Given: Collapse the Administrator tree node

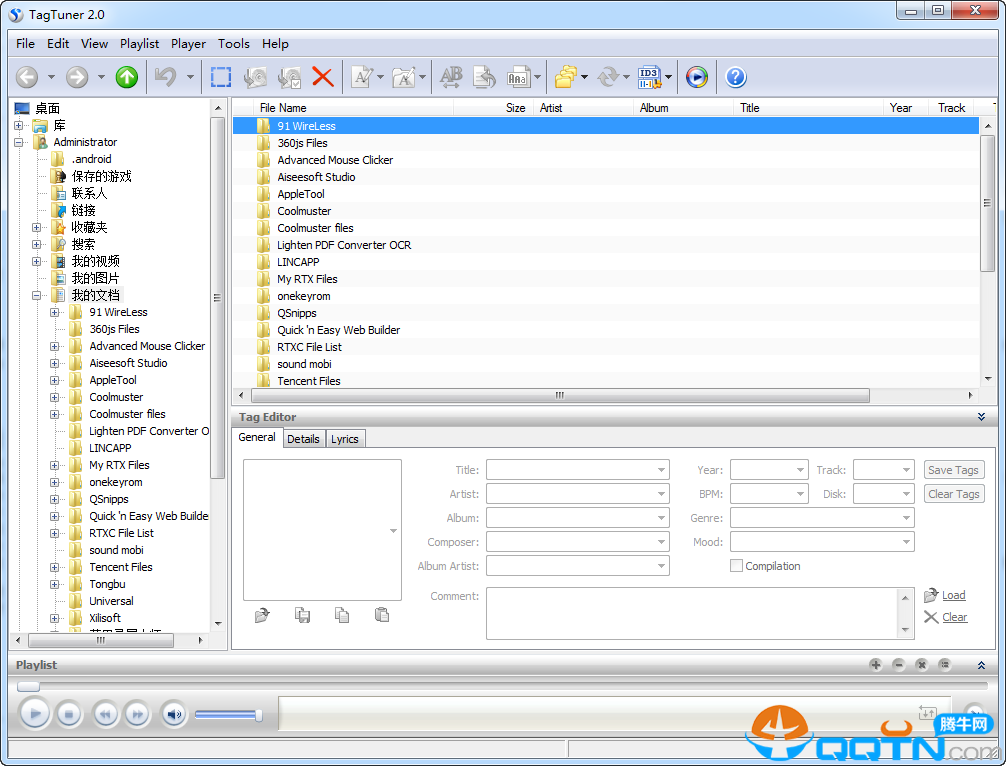Looking at the screenshot, I should (20, 142).
